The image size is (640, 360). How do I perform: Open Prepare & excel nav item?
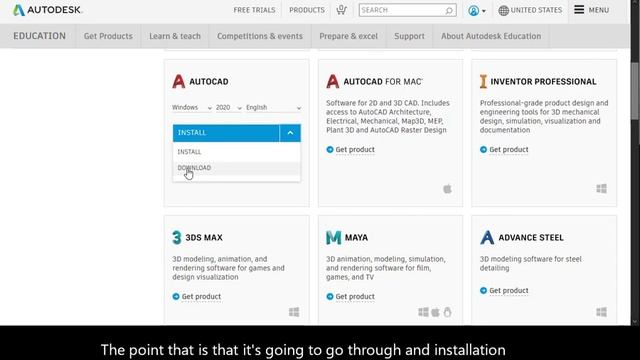(348, 36)
